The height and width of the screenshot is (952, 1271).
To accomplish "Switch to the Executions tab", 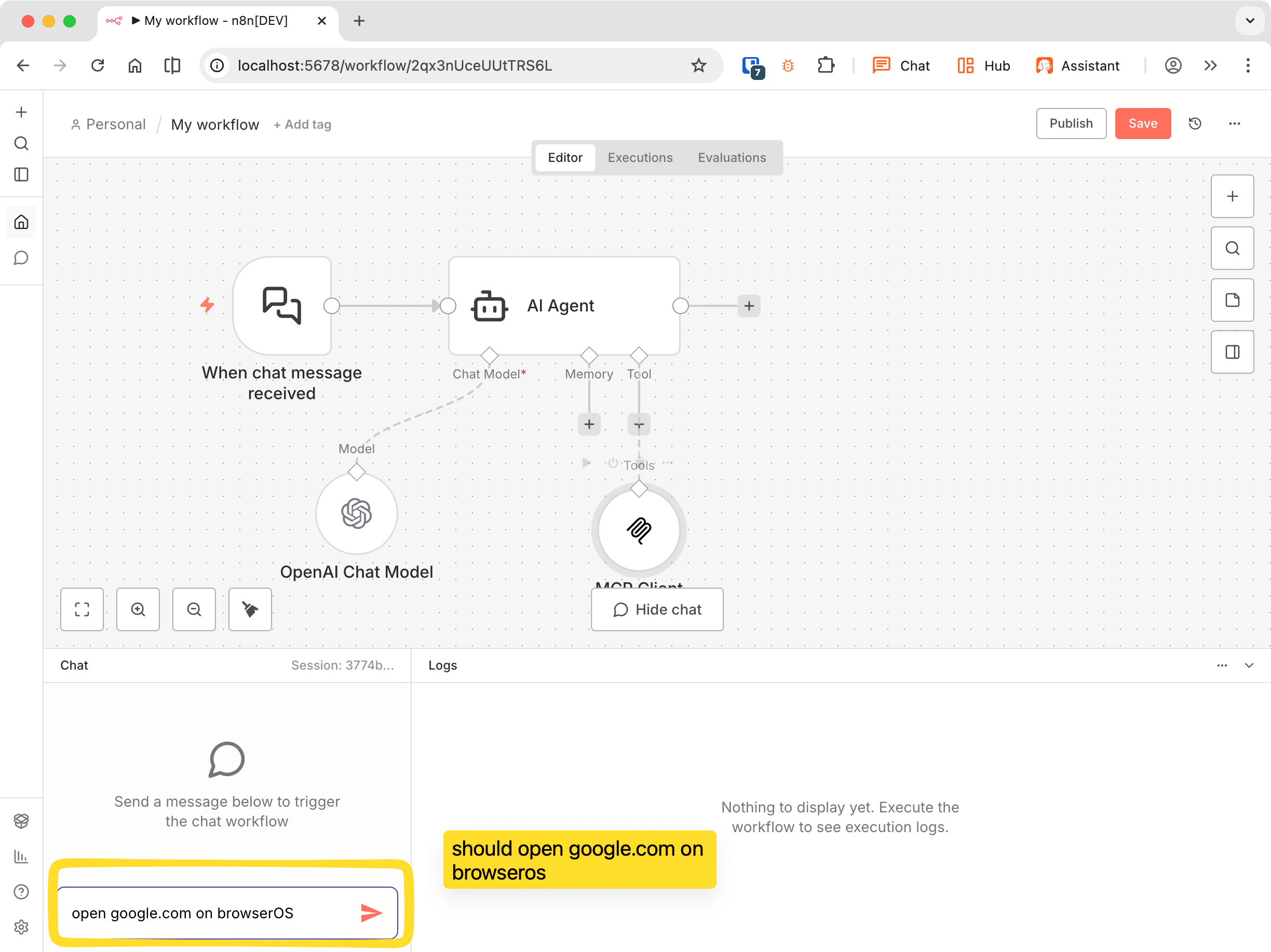I will [640, 157].
